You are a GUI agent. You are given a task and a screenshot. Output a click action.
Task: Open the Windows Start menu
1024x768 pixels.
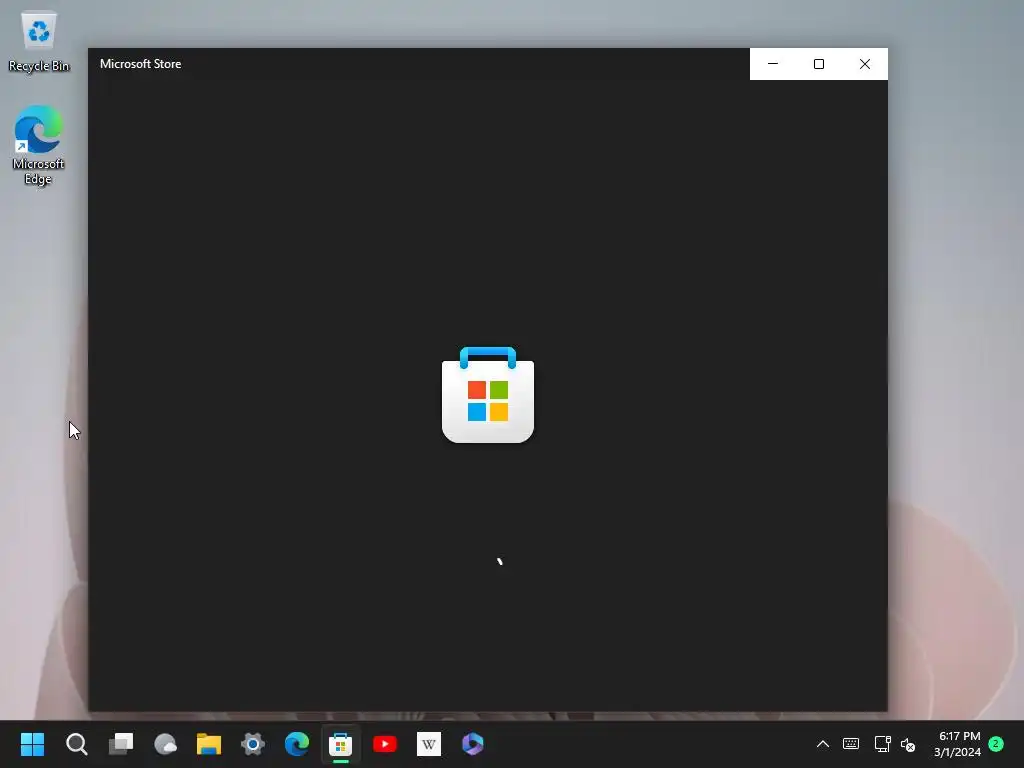click(x=32, y=744)
